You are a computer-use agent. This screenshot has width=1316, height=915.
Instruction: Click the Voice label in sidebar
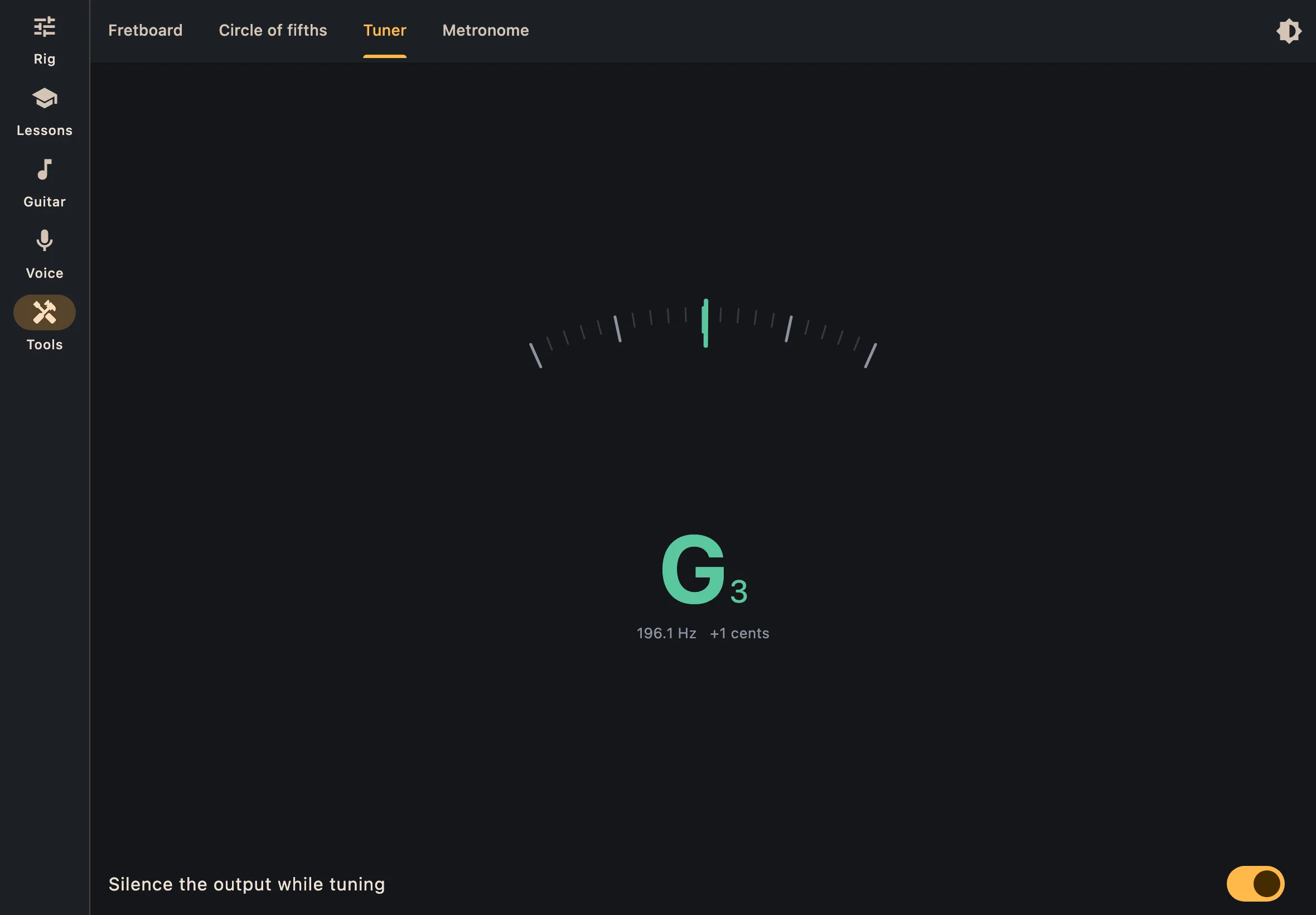(45, 273)
